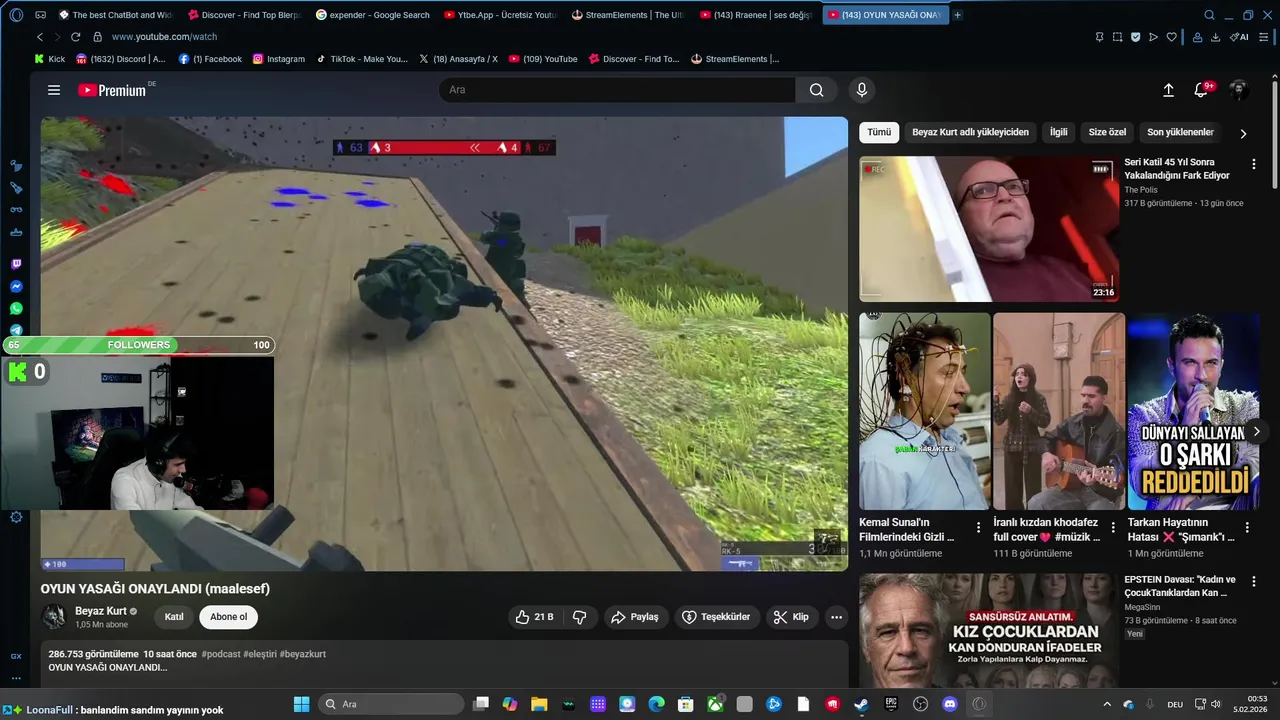Open WhatsApp in the browser sidebar
Image resolution: width=1280 pixels, height=720 pixels.
[16, 309]
